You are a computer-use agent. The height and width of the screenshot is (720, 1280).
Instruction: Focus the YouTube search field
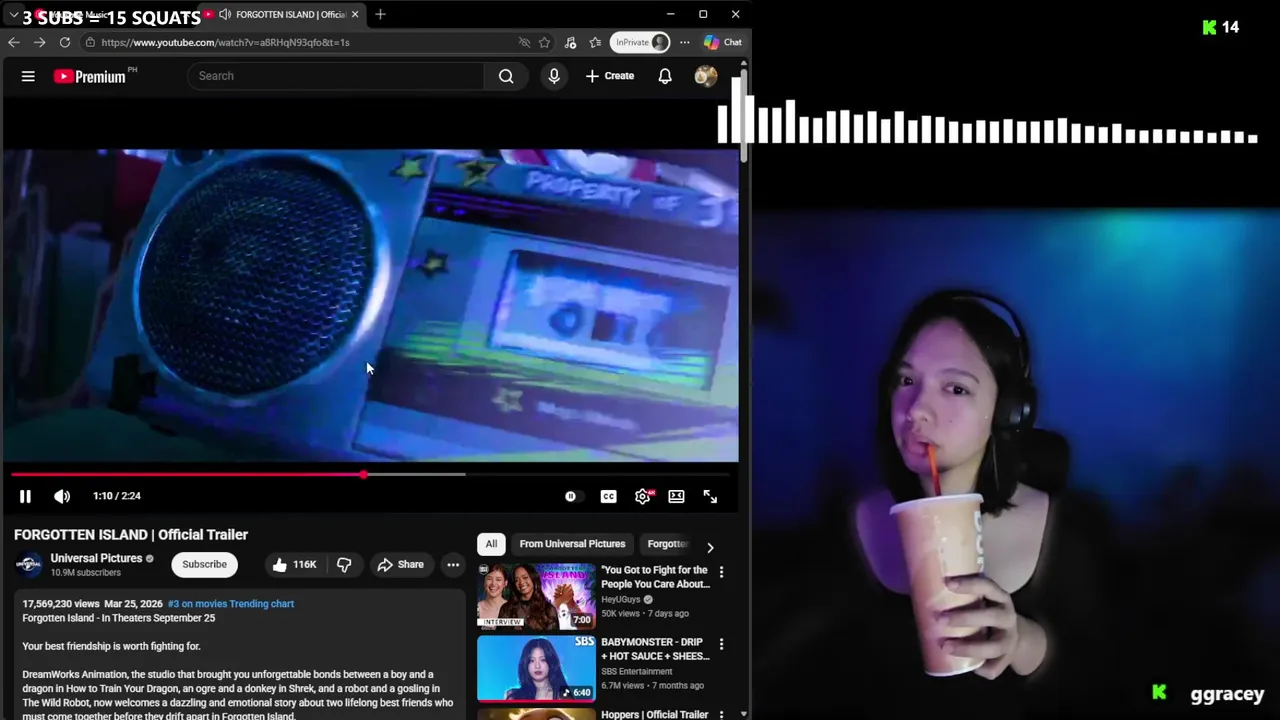335,76
